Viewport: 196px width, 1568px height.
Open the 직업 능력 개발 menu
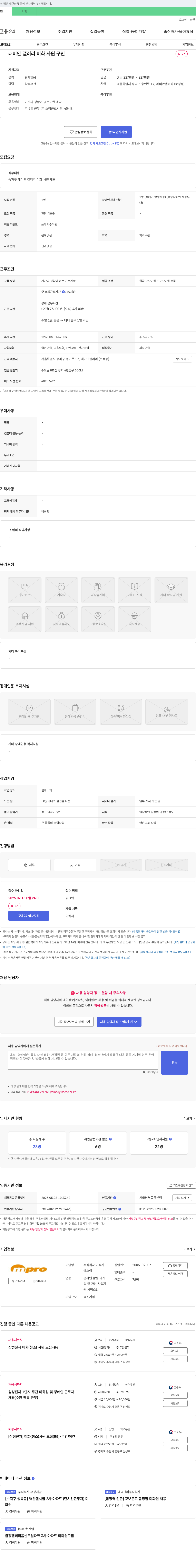click(134, 32)
